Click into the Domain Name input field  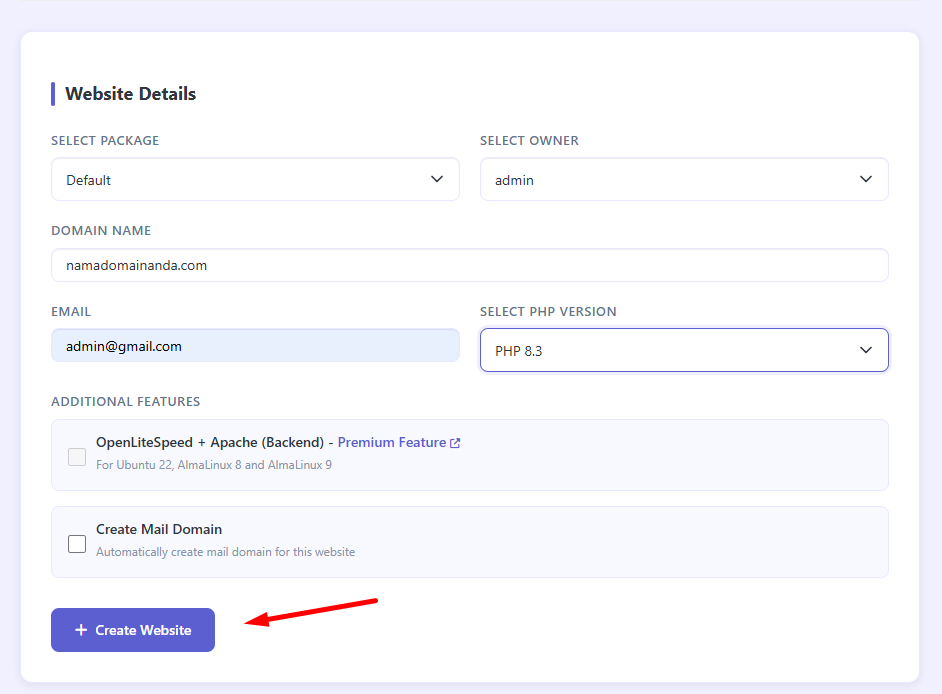[469, 266]
